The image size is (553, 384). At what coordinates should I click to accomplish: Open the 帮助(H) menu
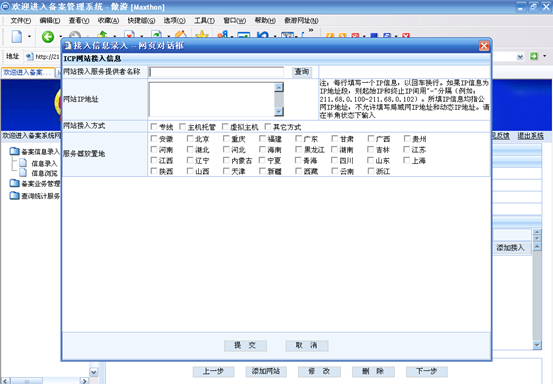(265, 20)
